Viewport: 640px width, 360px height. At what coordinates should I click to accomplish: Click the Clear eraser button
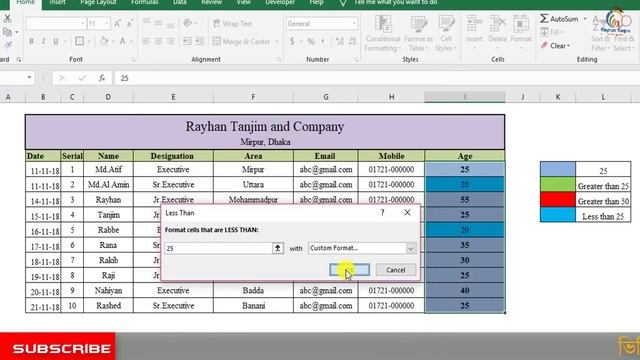pyautogui.click(x=554, y=46)
